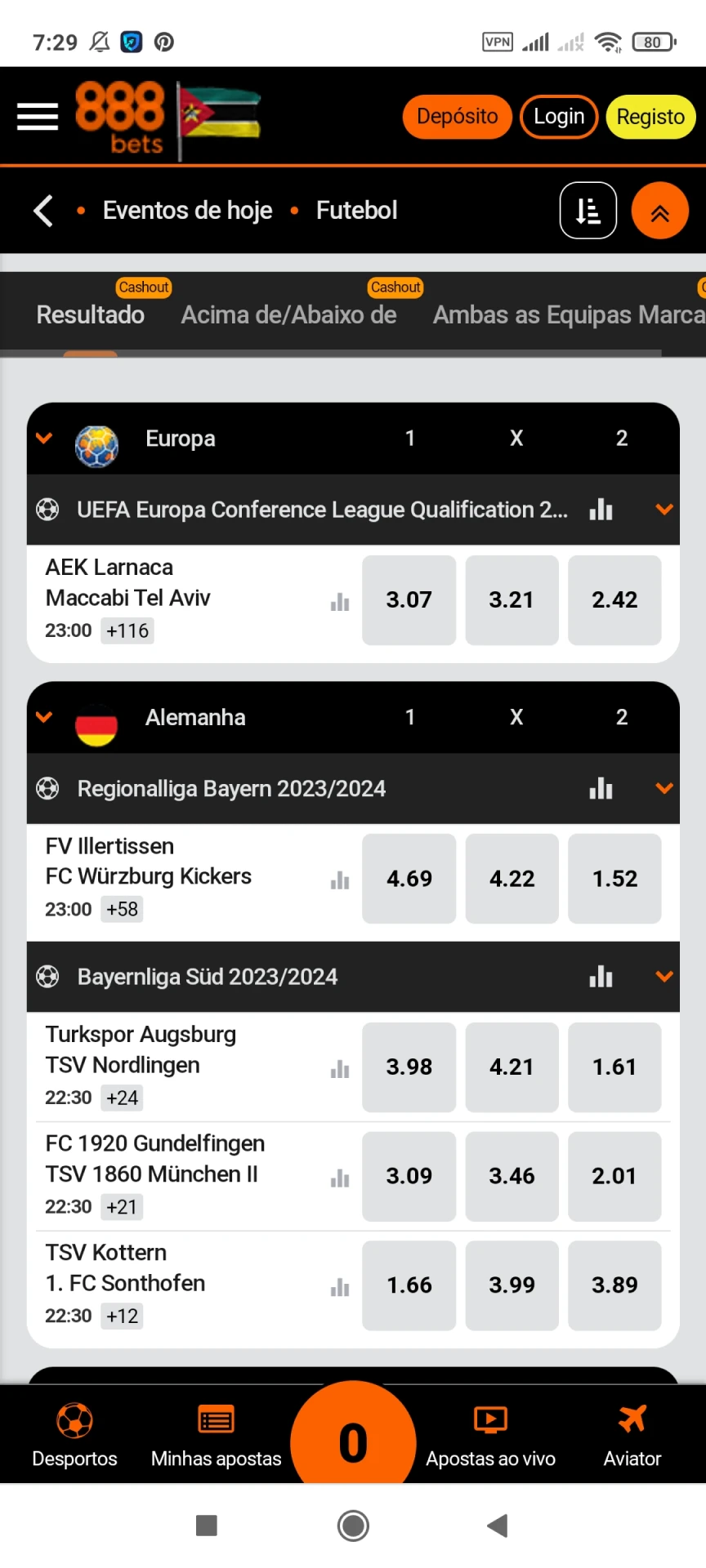Open the sort order icon
The image size is (706, 1568).
pos(588,211)
